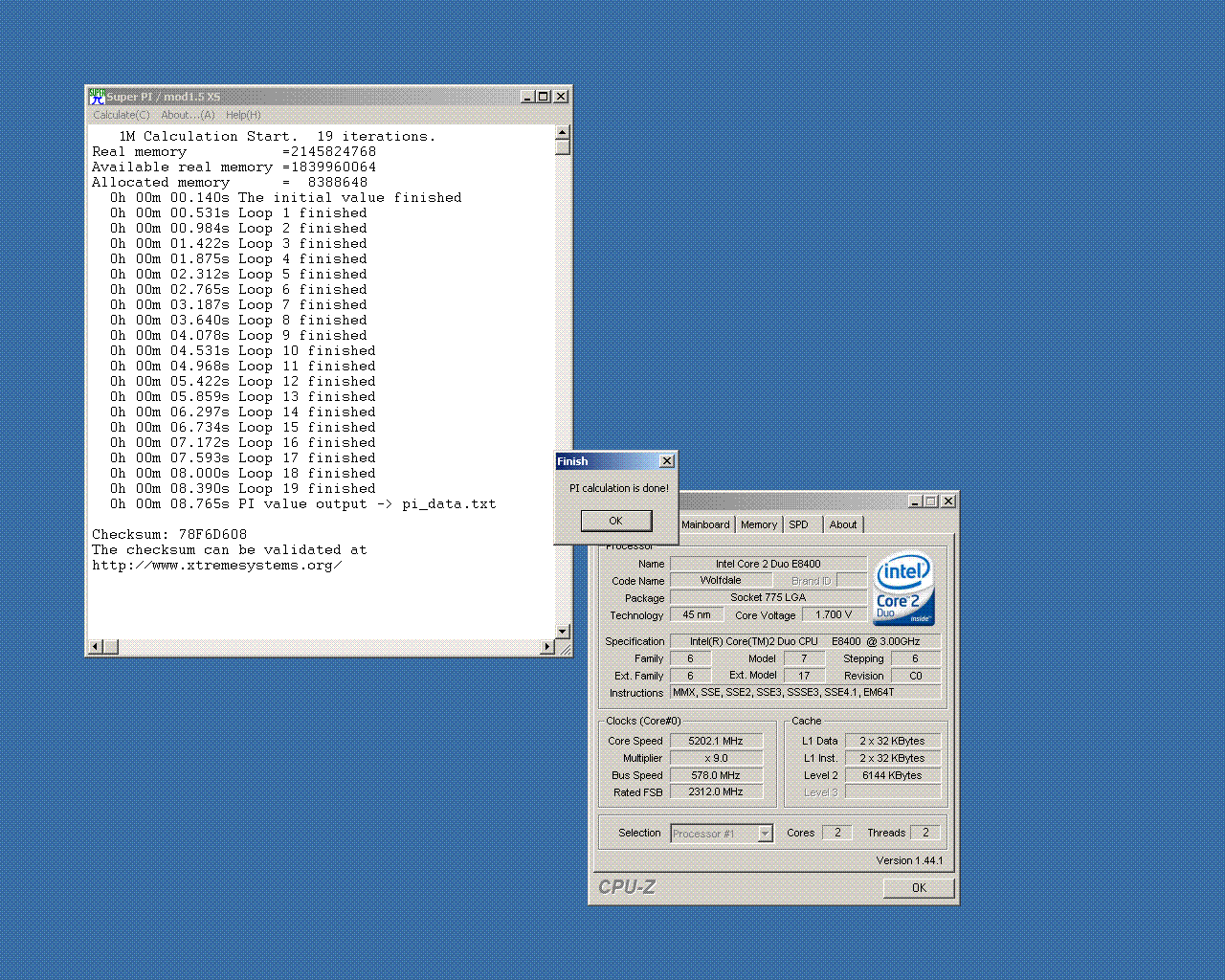Click the Super PI app icon in title bar

(x=97, y=97)
